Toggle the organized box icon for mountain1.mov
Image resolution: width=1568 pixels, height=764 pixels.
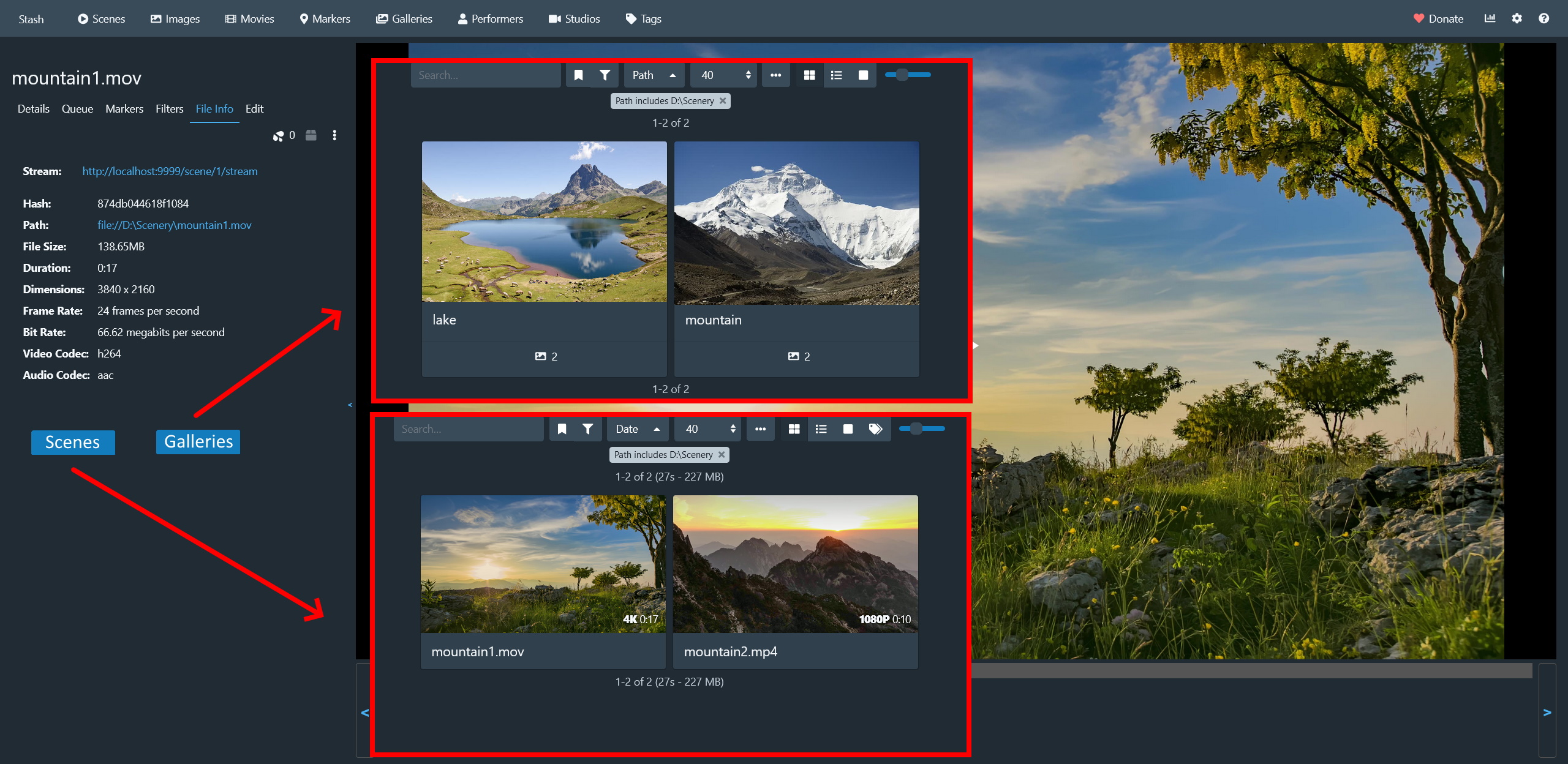[311, 135]
